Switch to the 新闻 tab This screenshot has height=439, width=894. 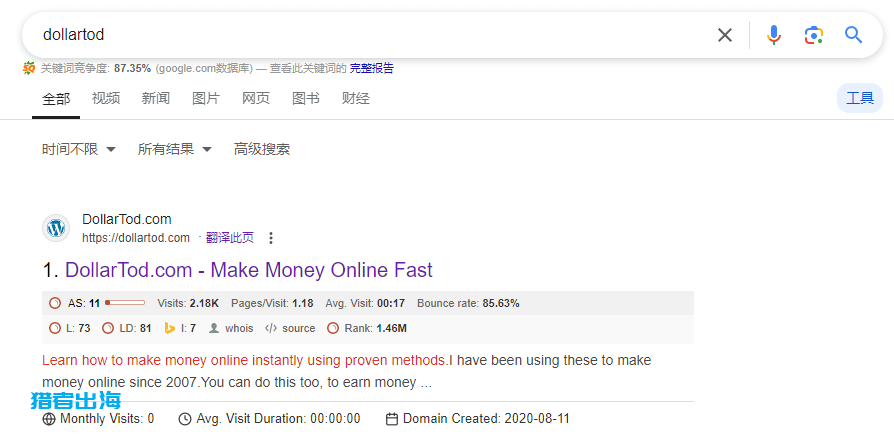(156, 99)
